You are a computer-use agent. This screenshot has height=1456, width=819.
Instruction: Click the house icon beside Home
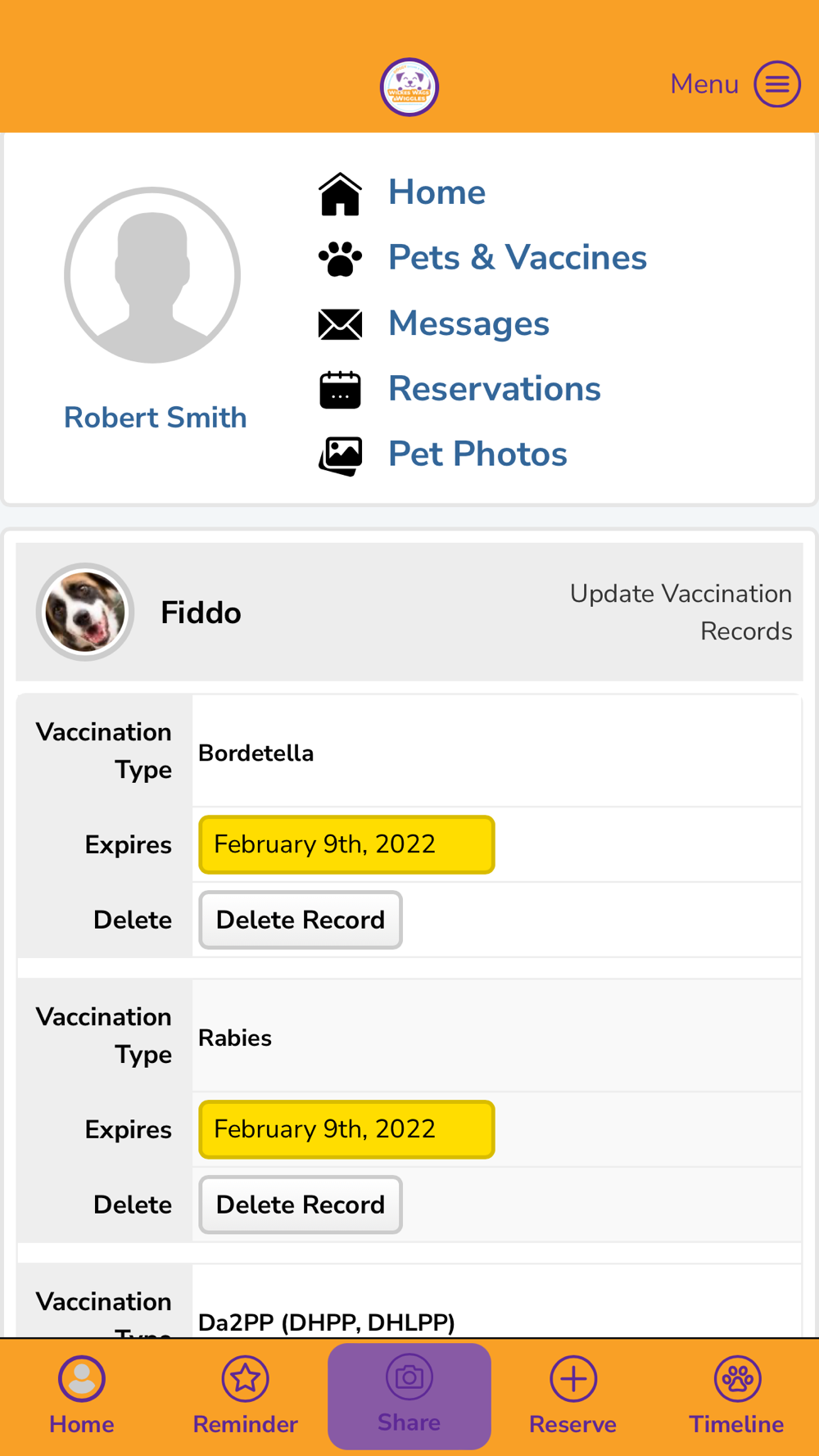tap(340, 194)
